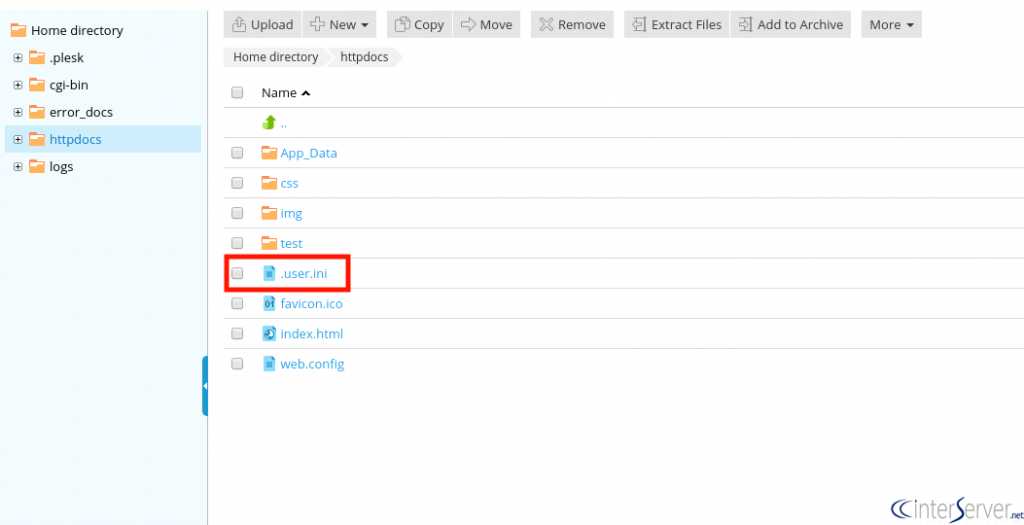The width and height of the screenshot is (1024, 525).
Task: Click the logs folder icon in tree
Action: point(37,166)
